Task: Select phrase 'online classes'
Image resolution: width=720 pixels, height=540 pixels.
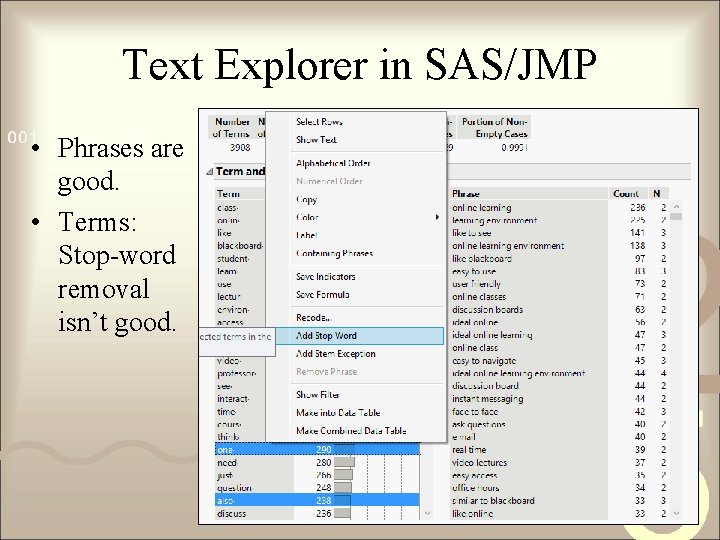Action: pyautogui.click(x=479, y=297)
